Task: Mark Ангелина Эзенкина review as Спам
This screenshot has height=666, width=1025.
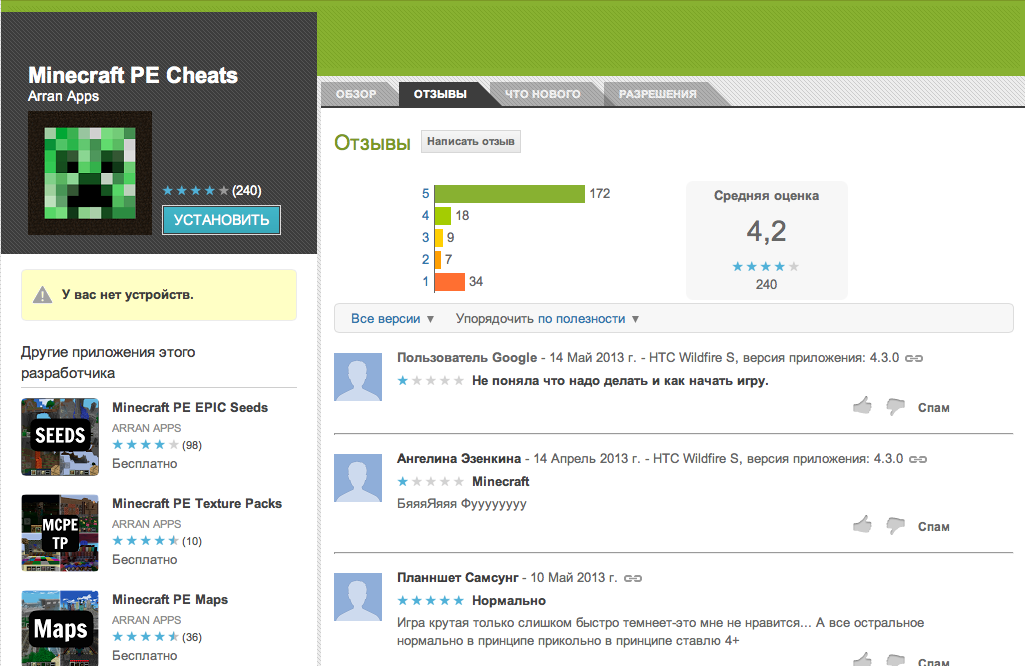Action: pos(933,527)
